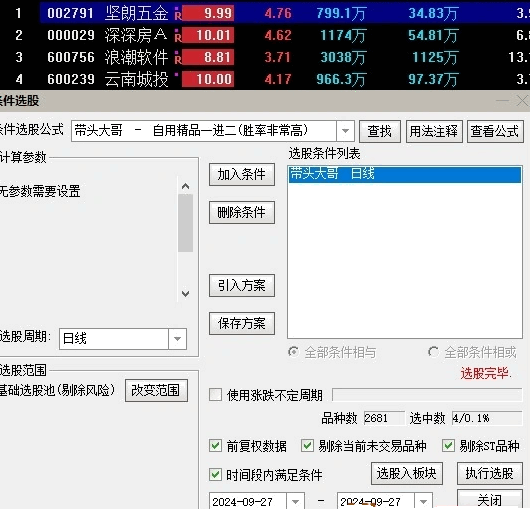The height and width of the screenshot is (509, 530).
Task: Open the end date 2024-09-27 dropdown
Action: pos(423,502)
